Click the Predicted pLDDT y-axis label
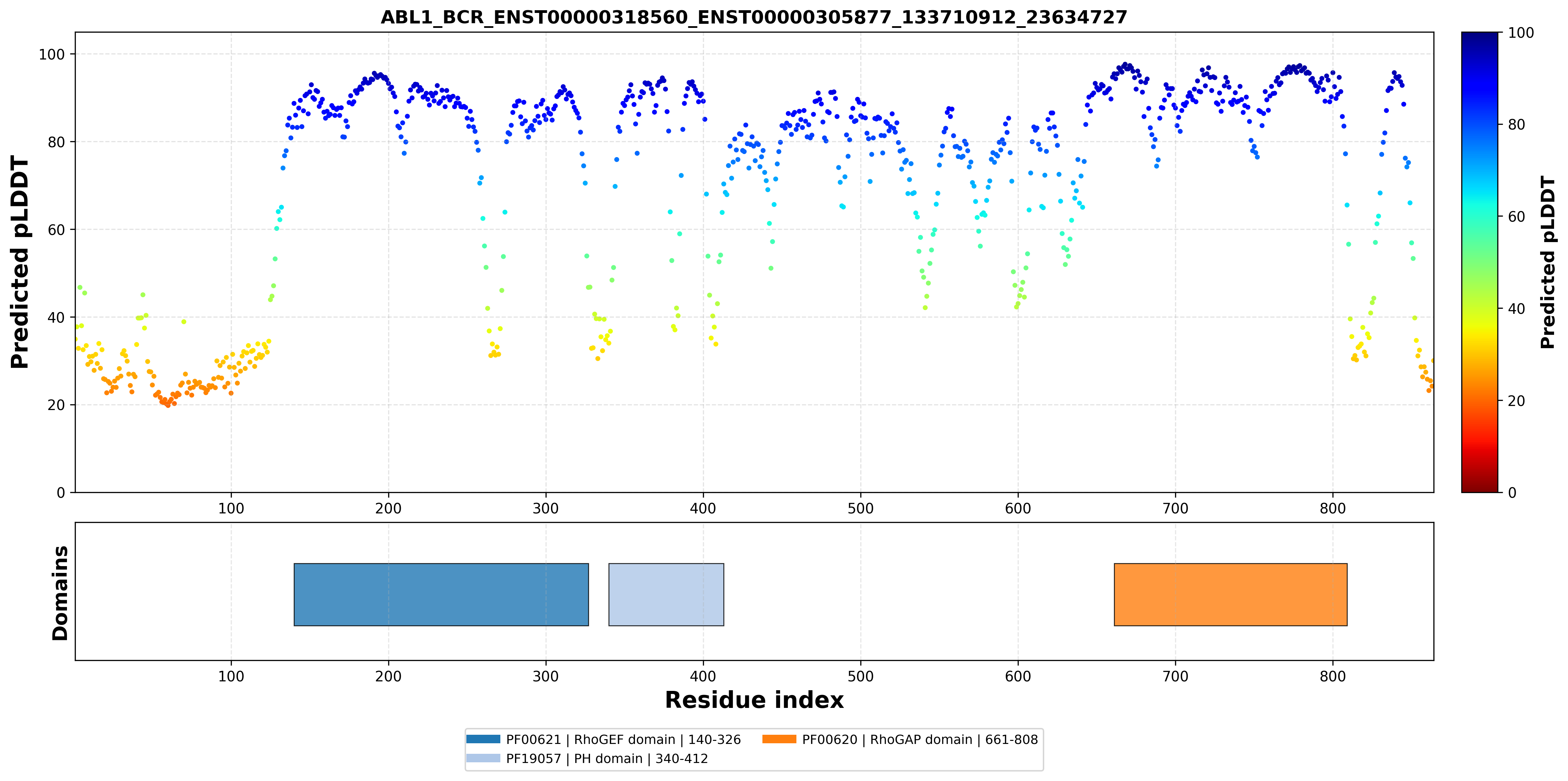The image size is (1568, 781). (20, 262)
